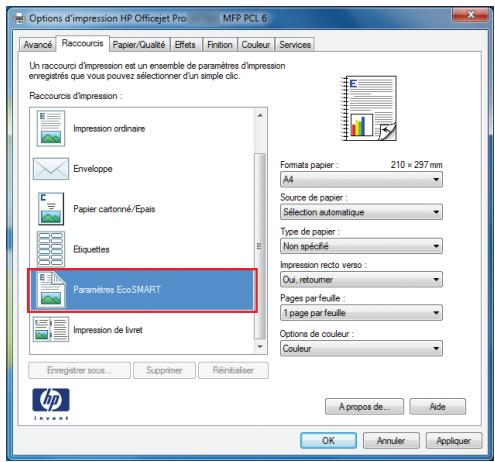Select the Raccourcis tab
Screen dimensions: 495x462
pyautogui.click(x=82, y=43)
